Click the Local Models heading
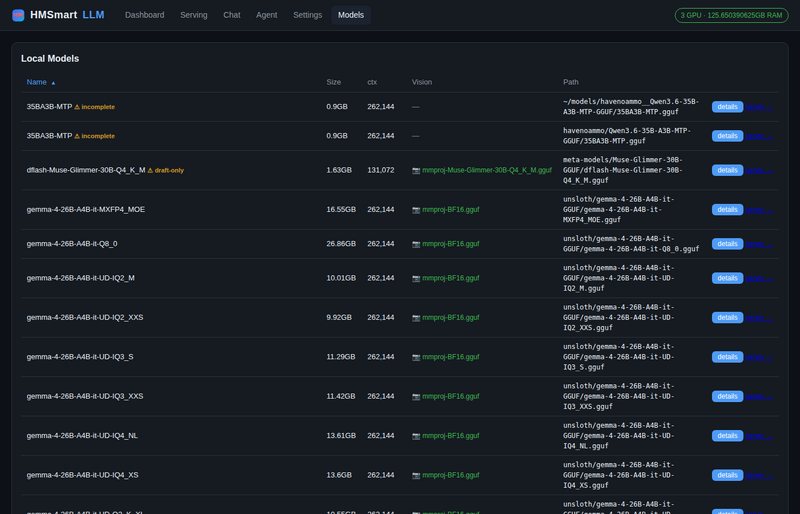 pyautogui.click(x=50, y=59)
